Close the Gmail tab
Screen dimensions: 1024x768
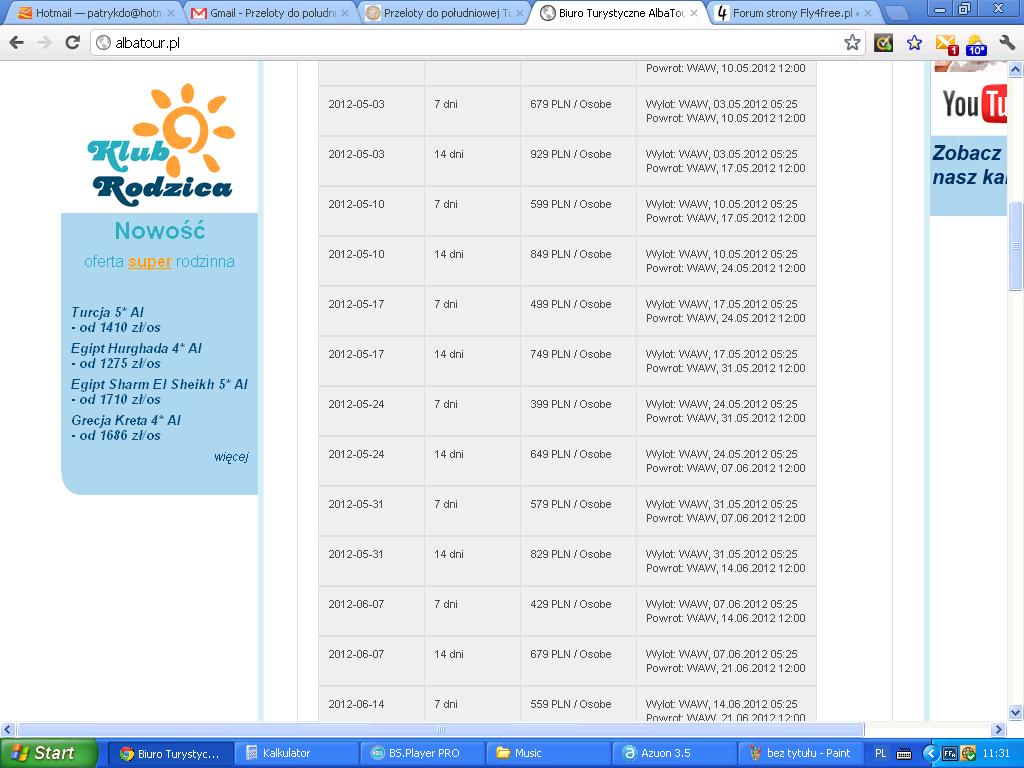point(345,13)
